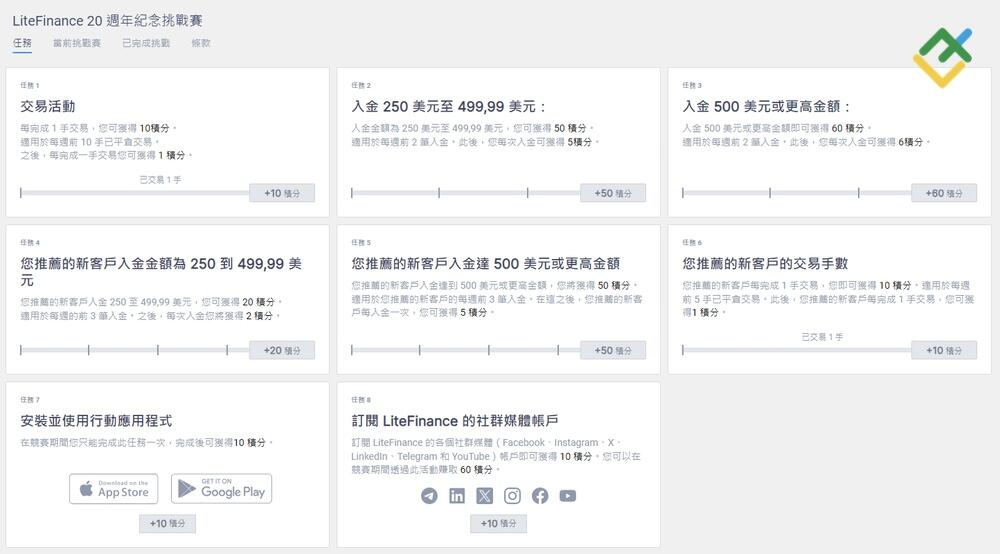Image resolution: width=1000 pixels, height=554 pixels.
Task: Click the 任務 8 label
Action: point(360,400)
